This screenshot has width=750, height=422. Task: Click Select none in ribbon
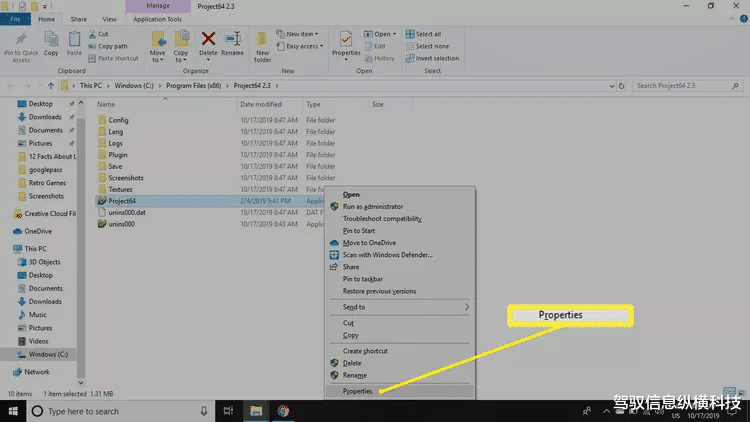(427, 46)
